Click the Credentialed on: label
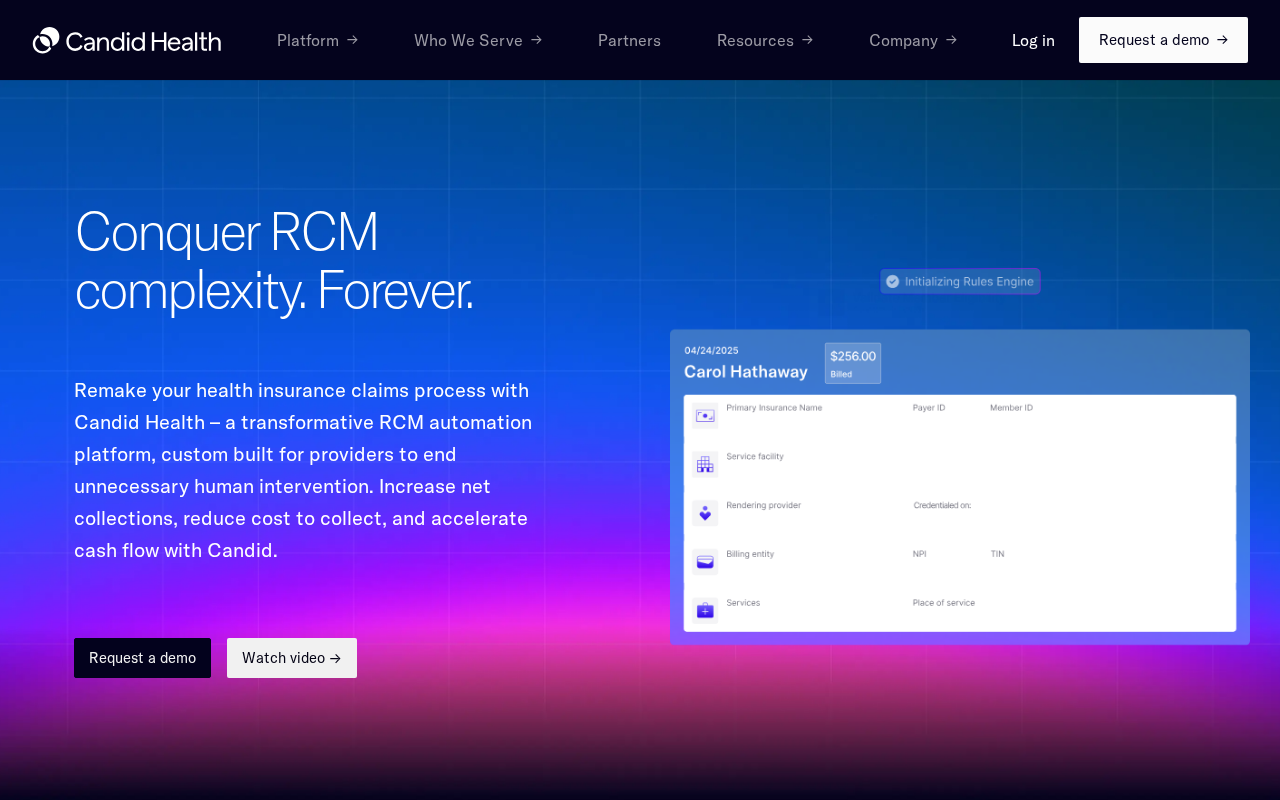 pos(942,506)
